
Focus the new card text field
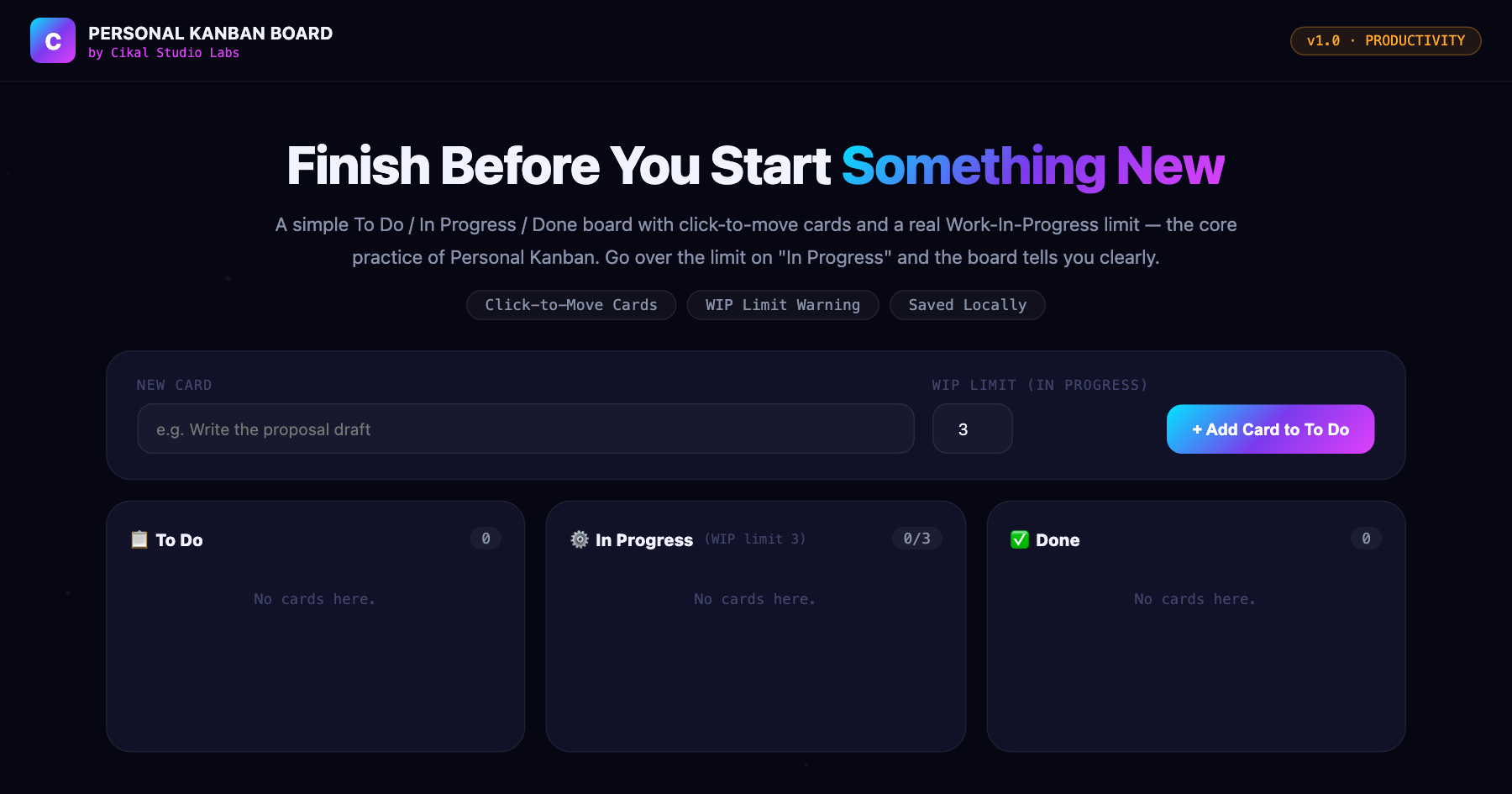pos(526,429)
